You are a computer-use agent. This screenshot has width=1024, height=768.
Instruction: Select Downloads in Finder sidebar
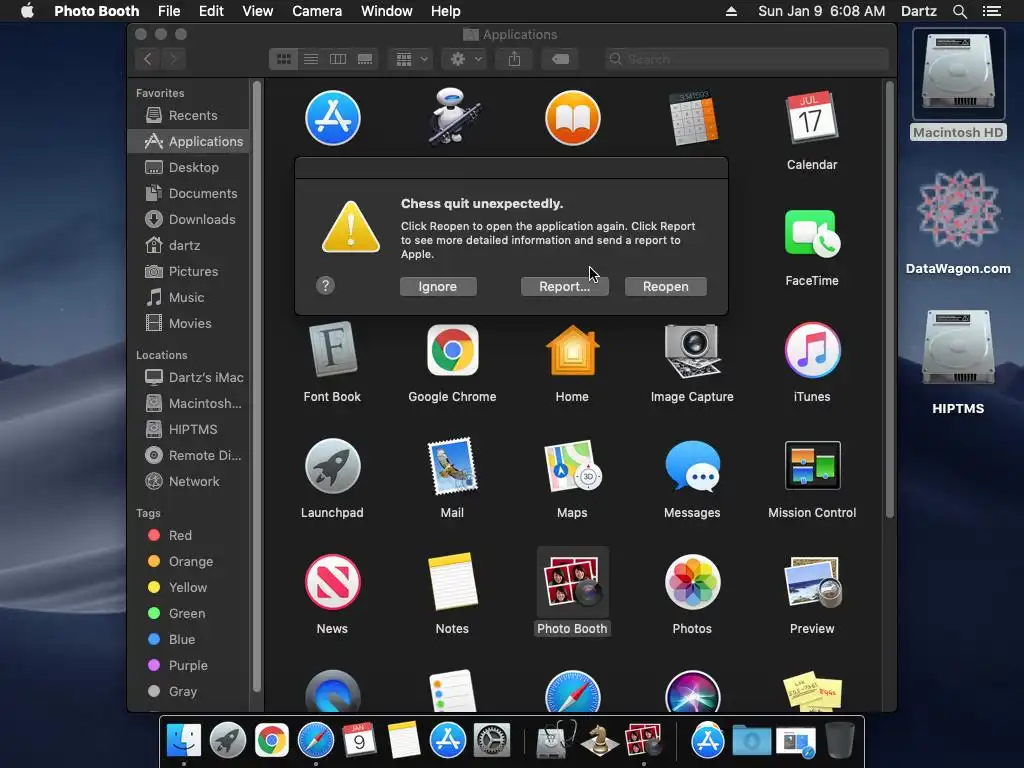188,219
